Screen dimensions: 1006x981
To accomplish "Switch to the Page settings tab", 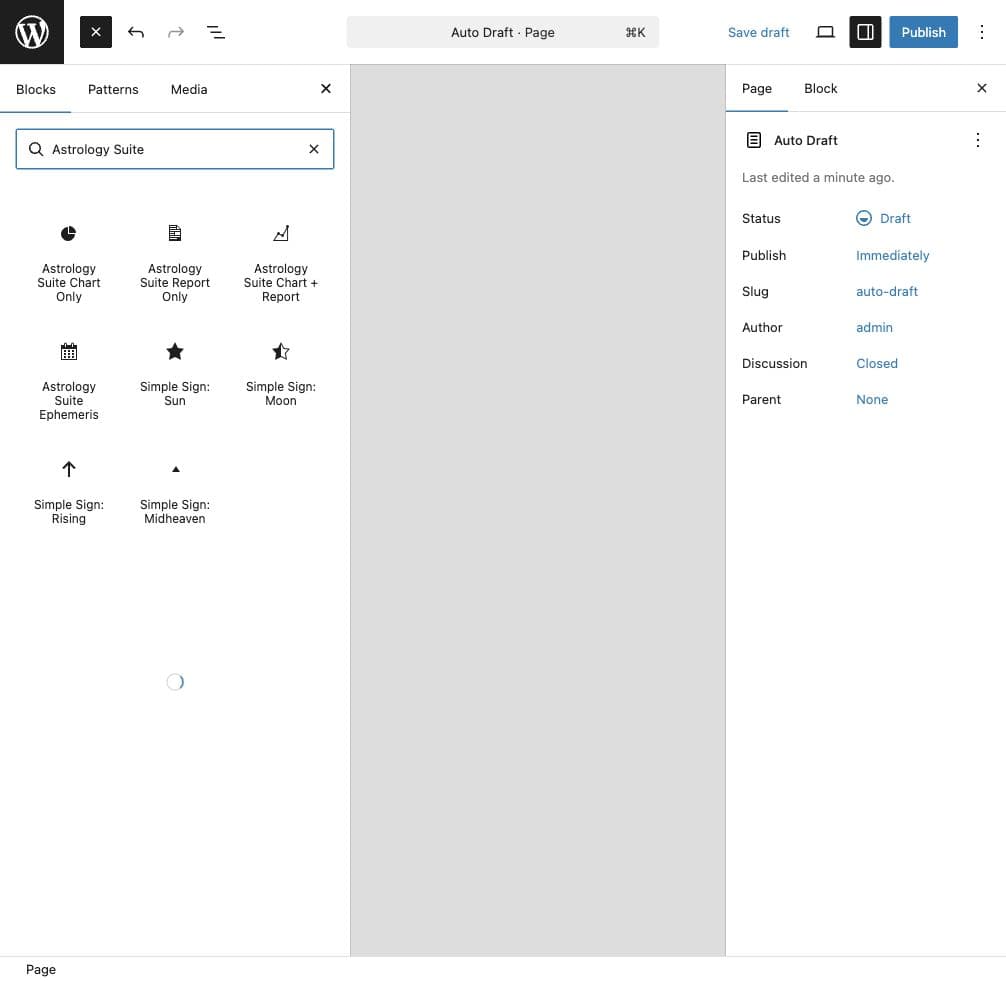I will pyautogui.click(x=756, y=89).
